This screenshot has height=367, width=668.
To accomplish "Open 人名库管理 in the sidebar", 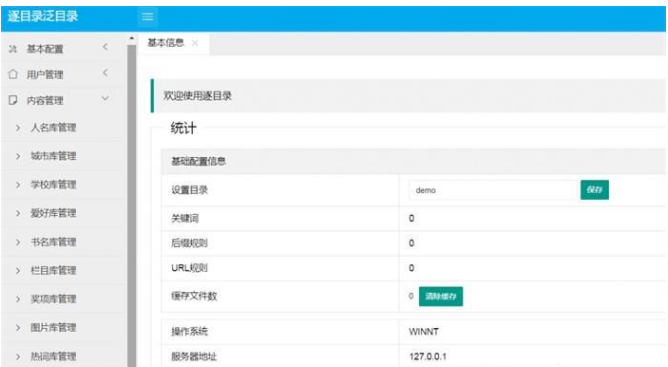I will click(53, 127).
